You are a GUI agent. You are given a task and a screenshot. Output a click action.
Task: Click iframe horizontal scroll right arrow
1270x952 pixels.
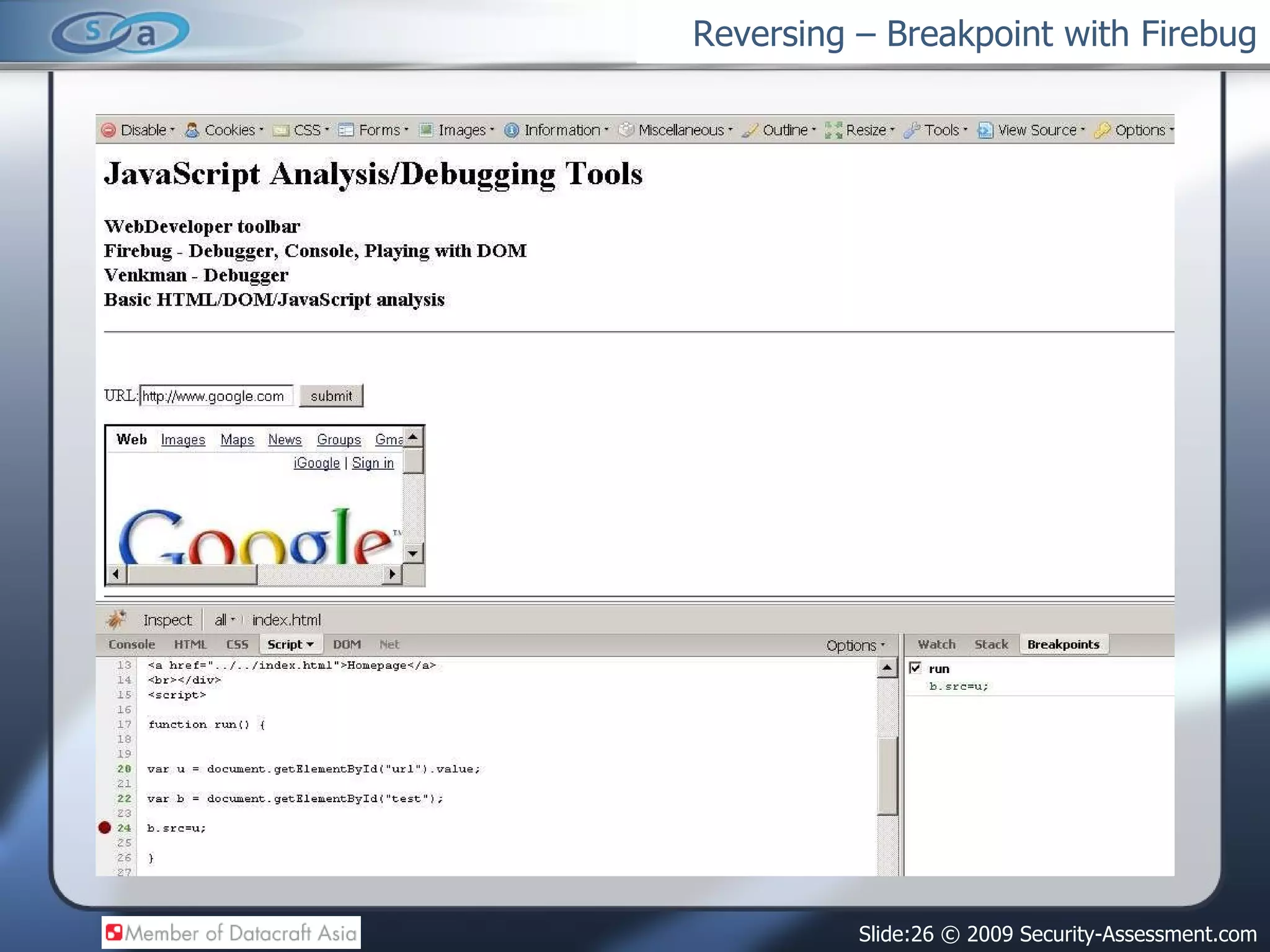click(x=391, y=575)
